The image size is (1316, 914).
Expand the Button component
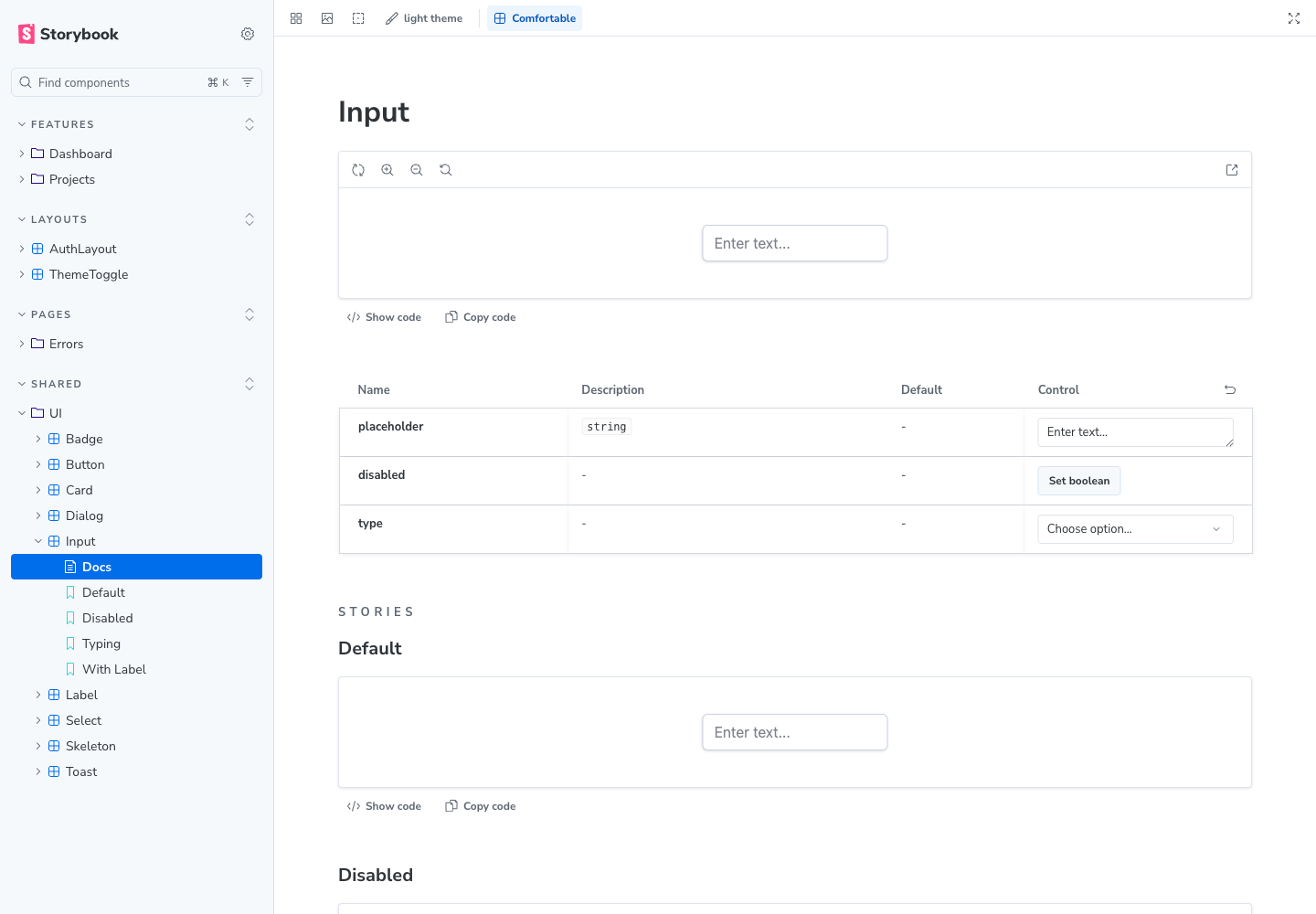(136, 464)
